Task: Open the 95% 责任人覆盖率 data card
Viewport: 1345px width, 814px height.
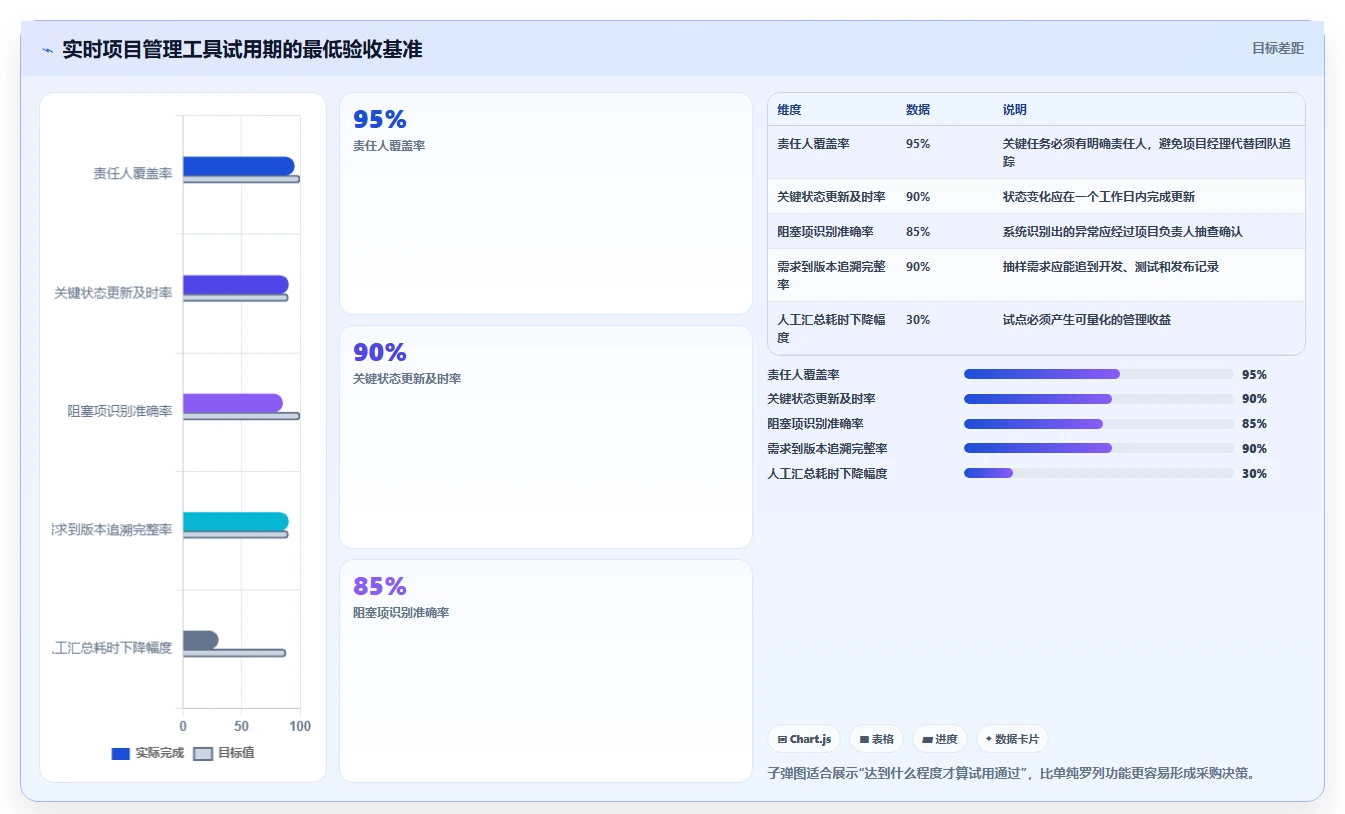Action: [546, 204]
